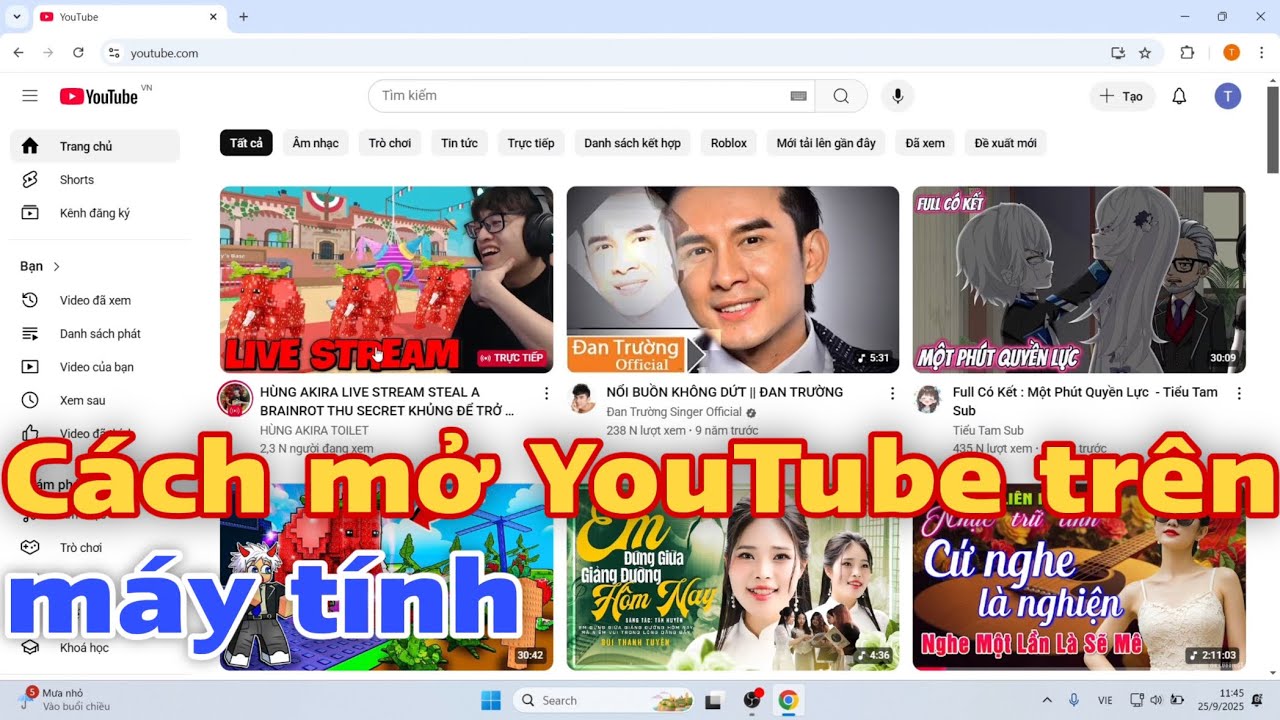Open the tab search dropdown arrow
Screen dimensions: 1280x720
pos(17,17)
